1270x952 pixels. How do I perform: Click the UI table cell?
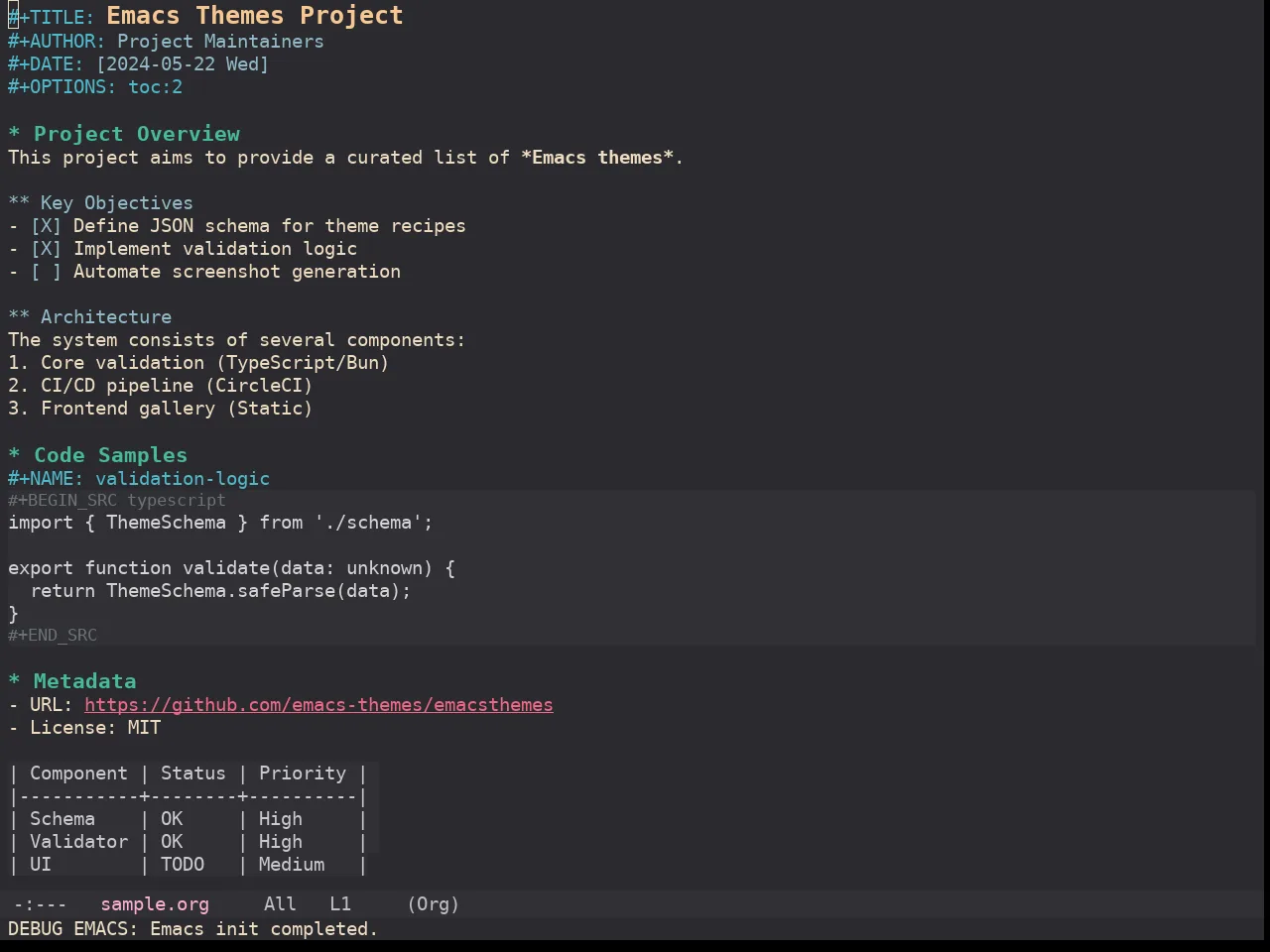click(x=41, y=865)
